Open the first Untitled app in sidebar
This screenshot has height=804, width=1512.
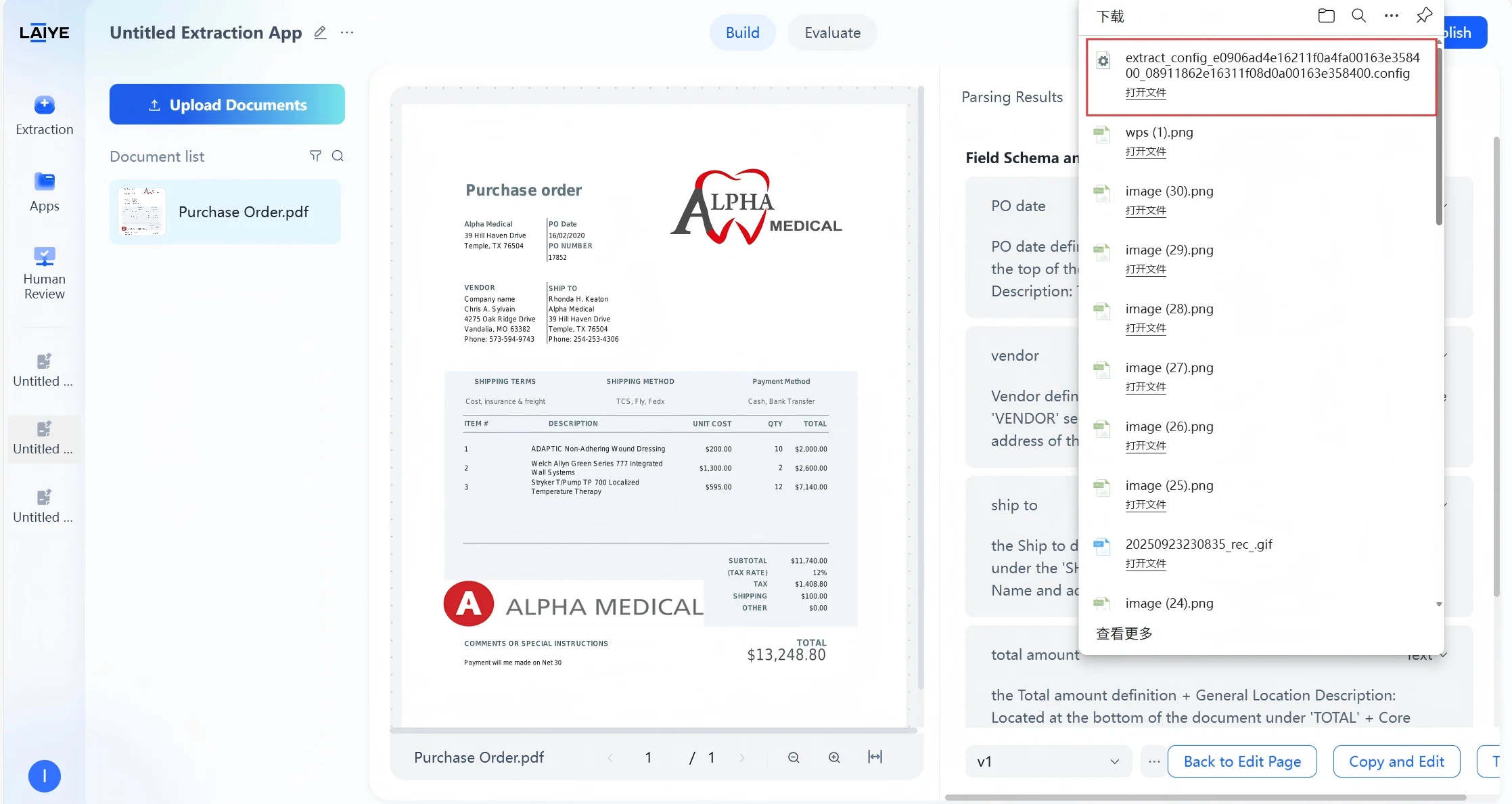click(x=44, y=370)
